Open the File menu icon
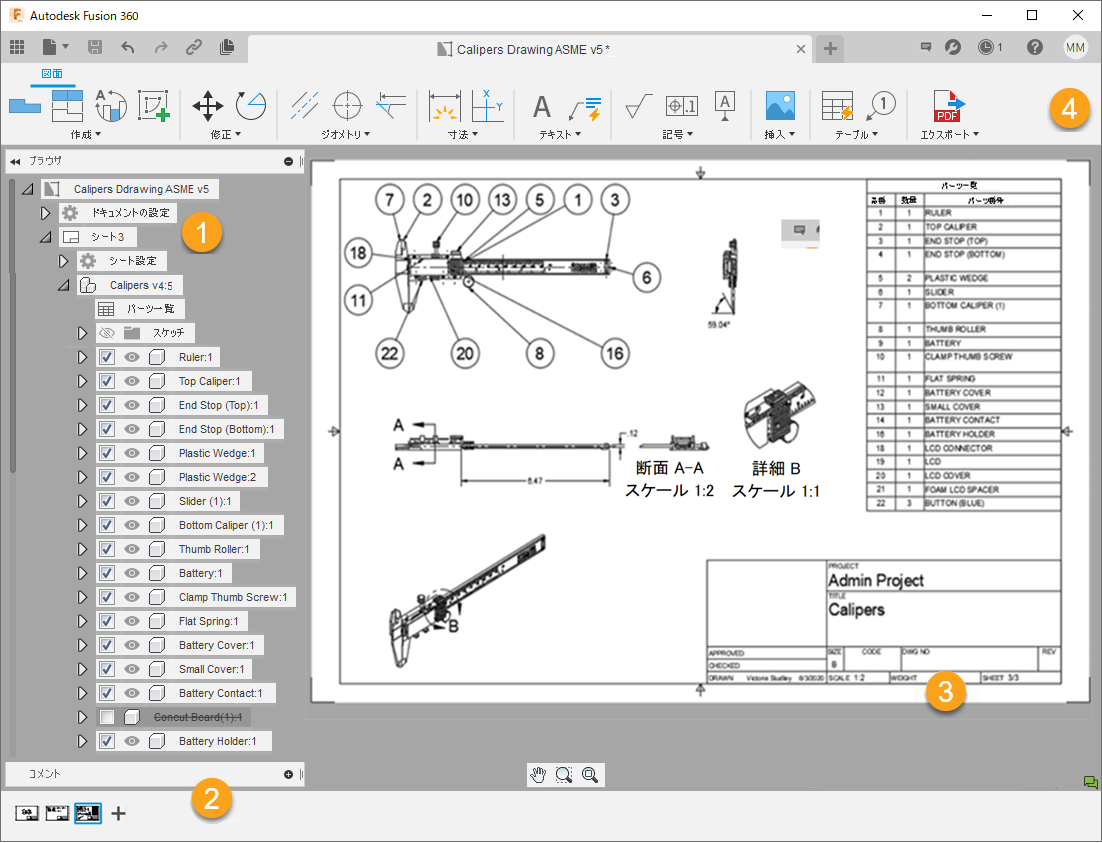This screenshot has width=1102, height=843. [x=55, y=47]
